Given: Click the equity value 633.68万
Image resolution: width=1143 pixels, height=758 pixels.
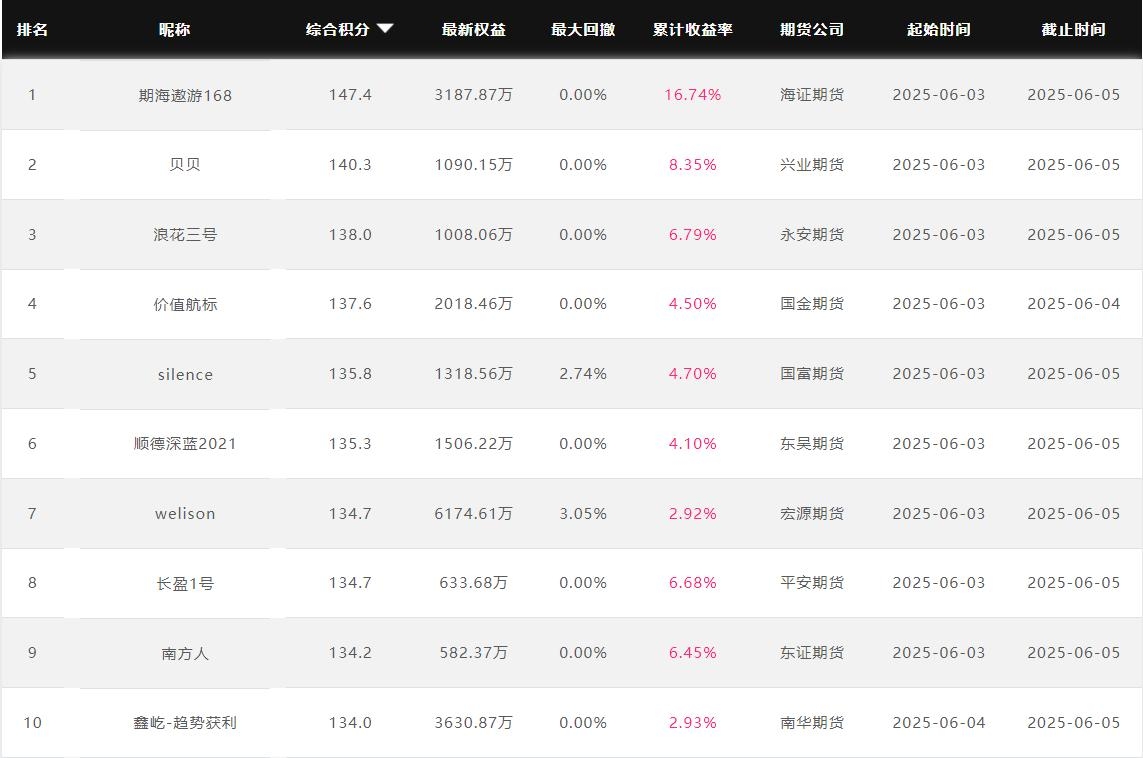Looking at the screenshot, I should click(474, 583).
